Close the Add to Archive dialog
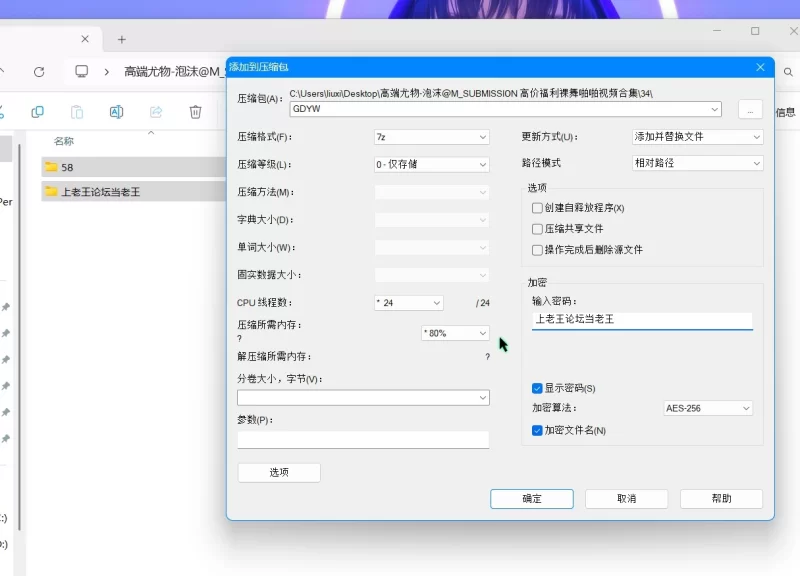 (760, 67)
